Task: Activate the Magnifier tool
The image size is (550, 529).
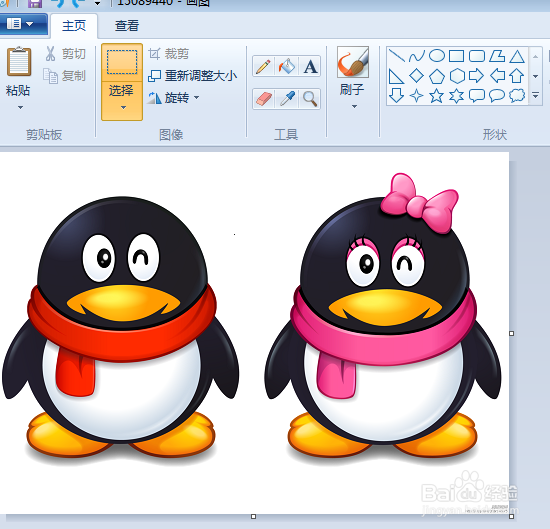Action: [310, 99]
